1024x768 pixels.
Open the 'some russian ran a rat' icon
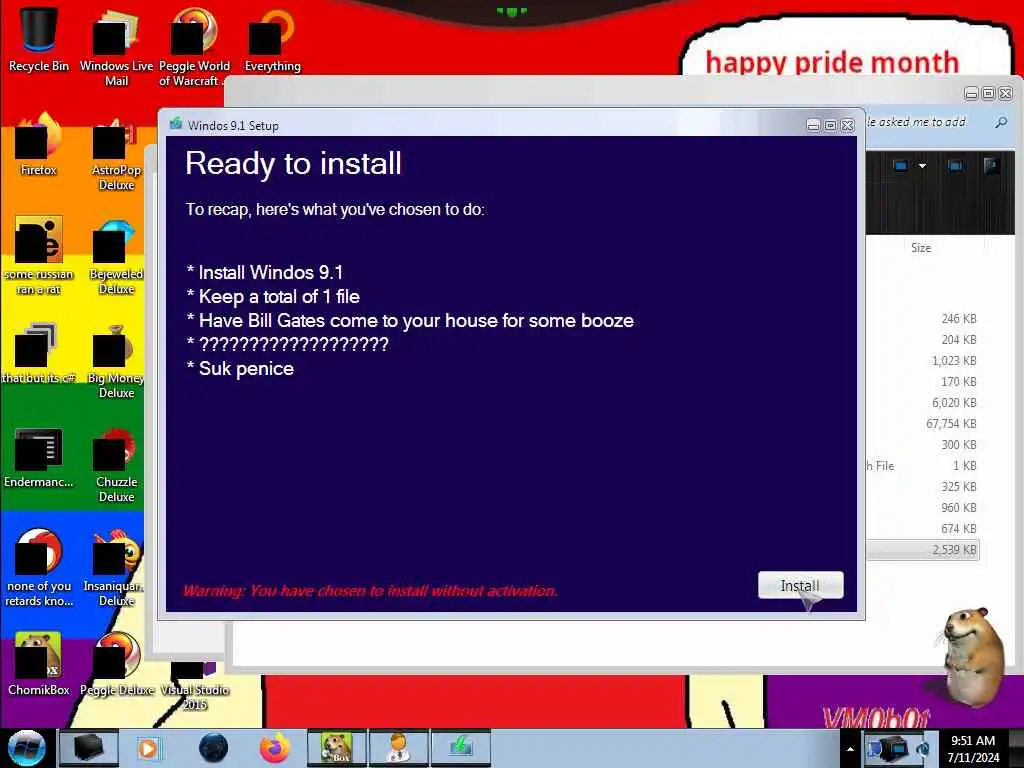(x=39, y=255)
